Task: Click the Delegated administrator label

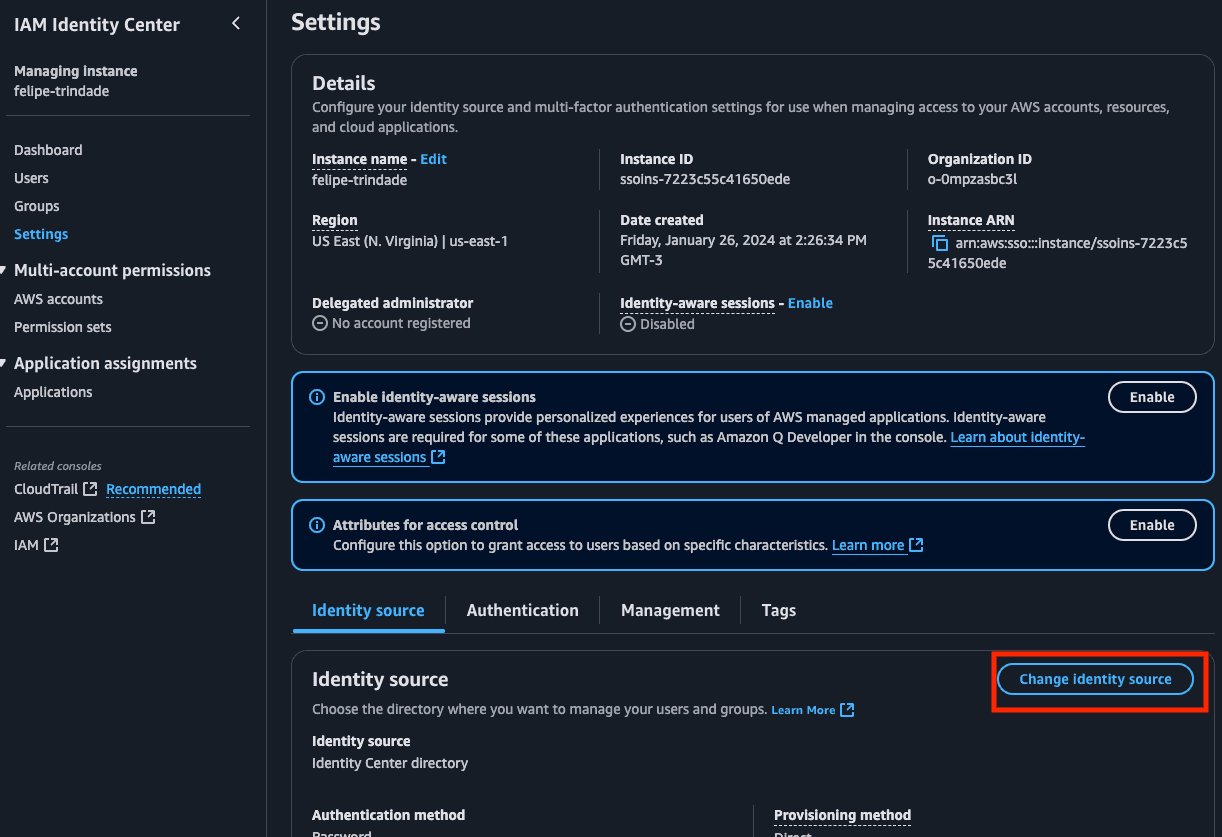Action: click(x=392, y=303)
